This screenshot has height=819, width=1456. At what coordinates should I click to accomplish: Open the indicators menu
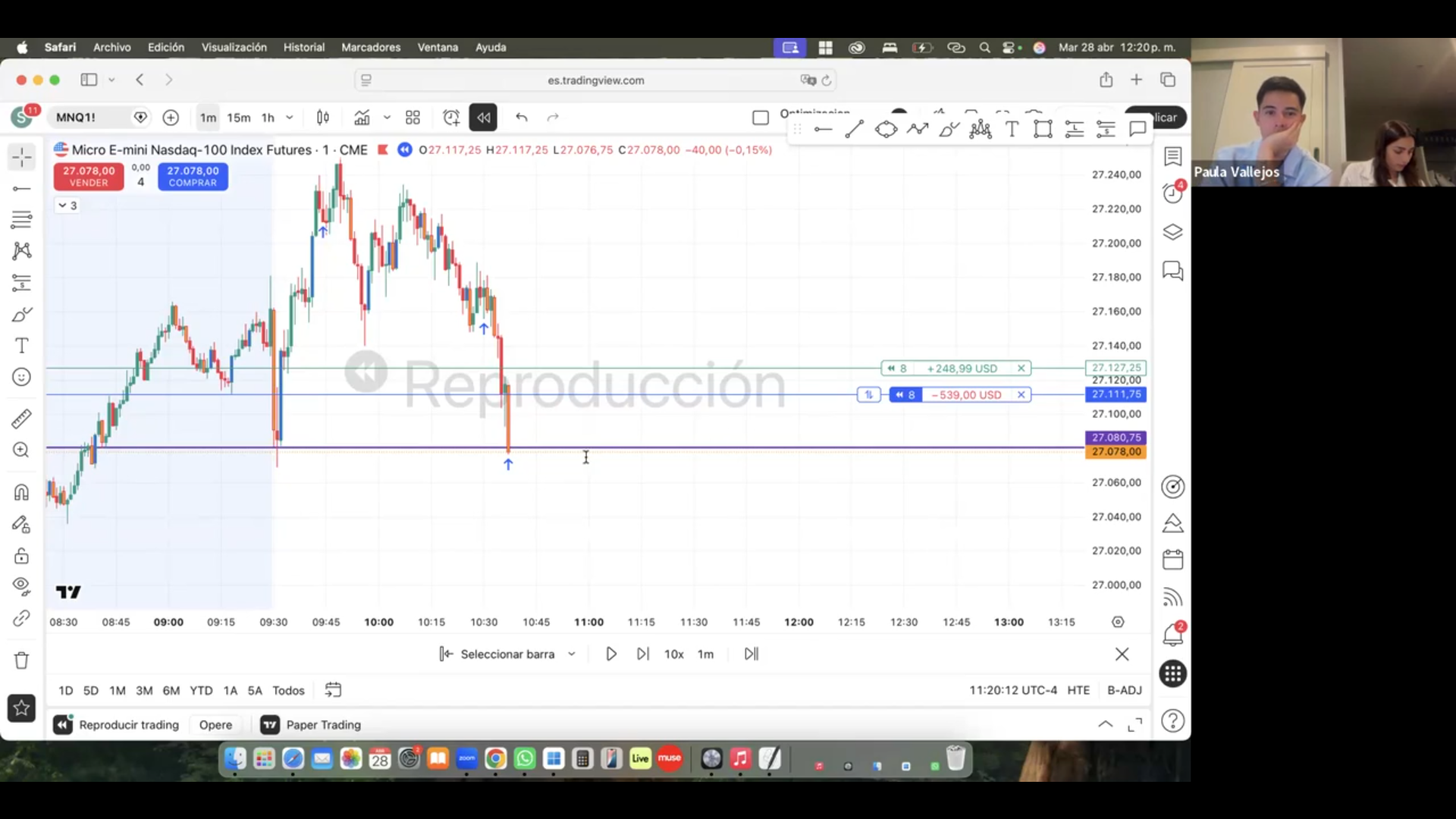click(x=362, y=118)
